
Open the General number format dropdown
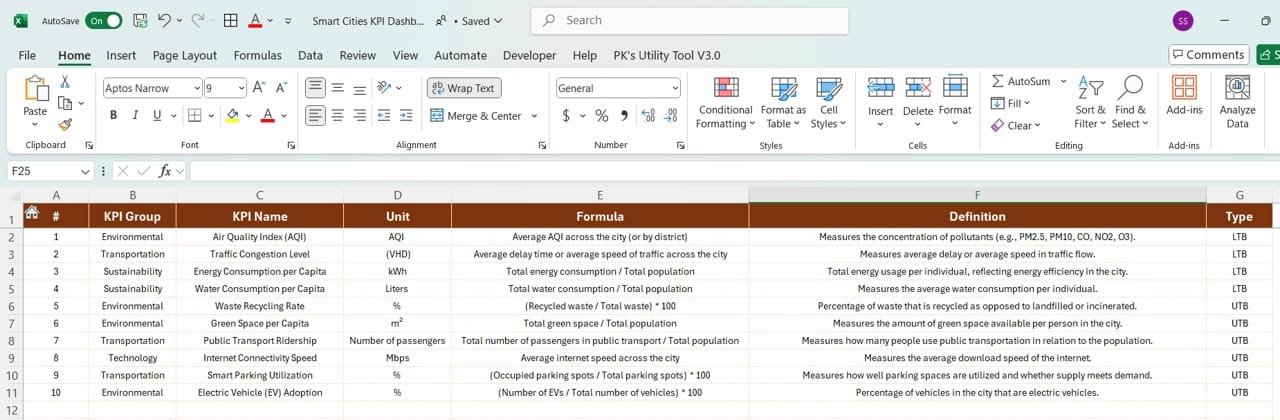(675, 88)
